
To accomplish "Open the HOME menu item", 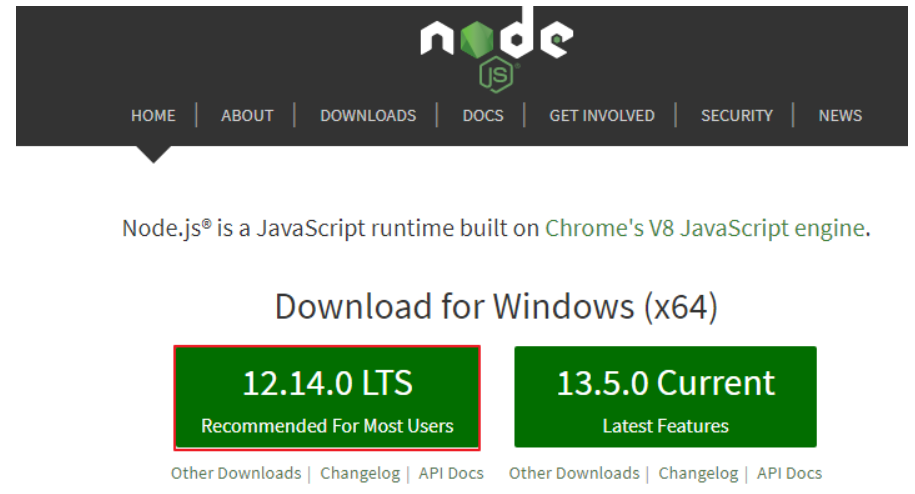I will coord(153,115).
